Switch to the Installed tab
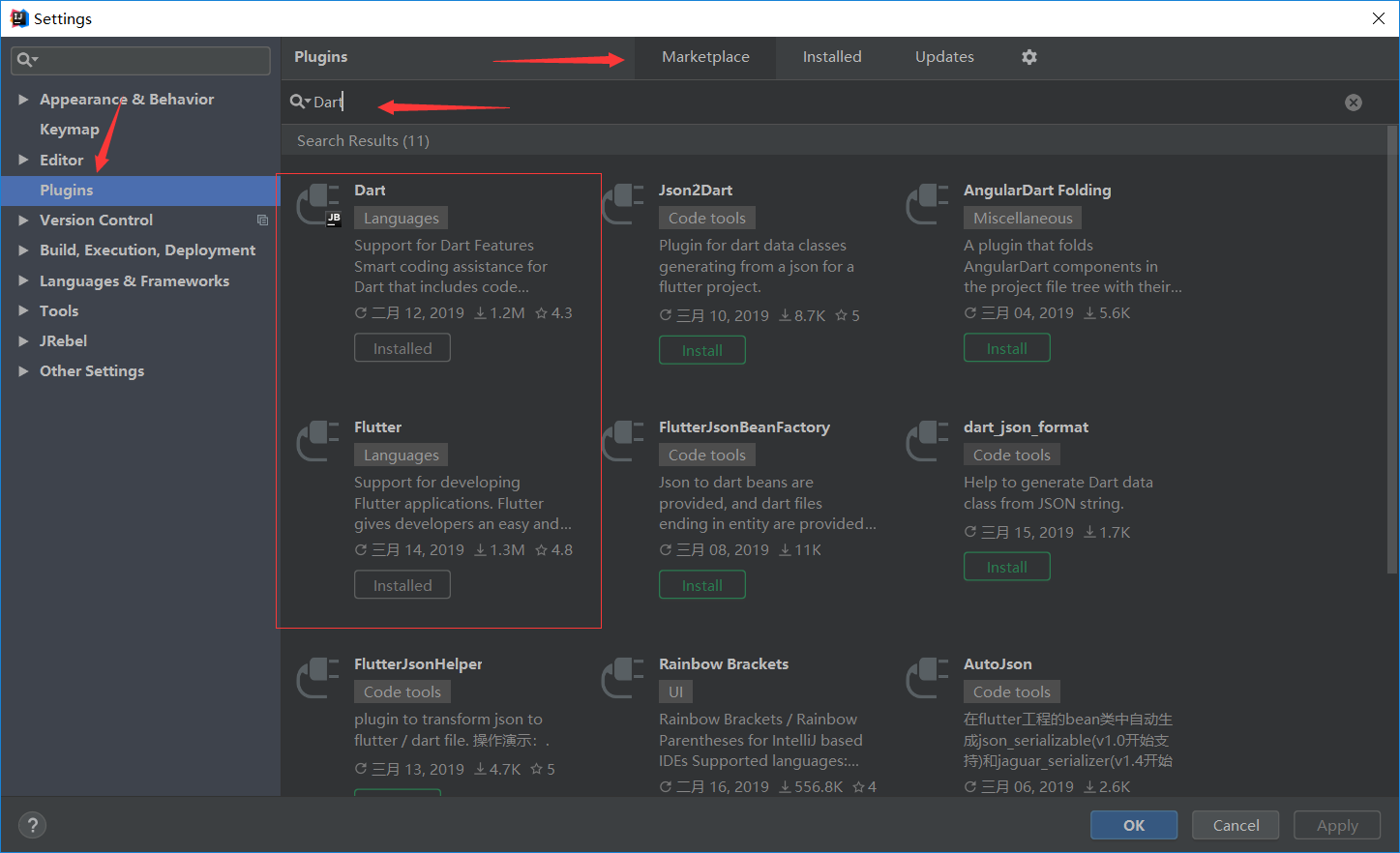The image size is (1400, 853). point(832,57)
